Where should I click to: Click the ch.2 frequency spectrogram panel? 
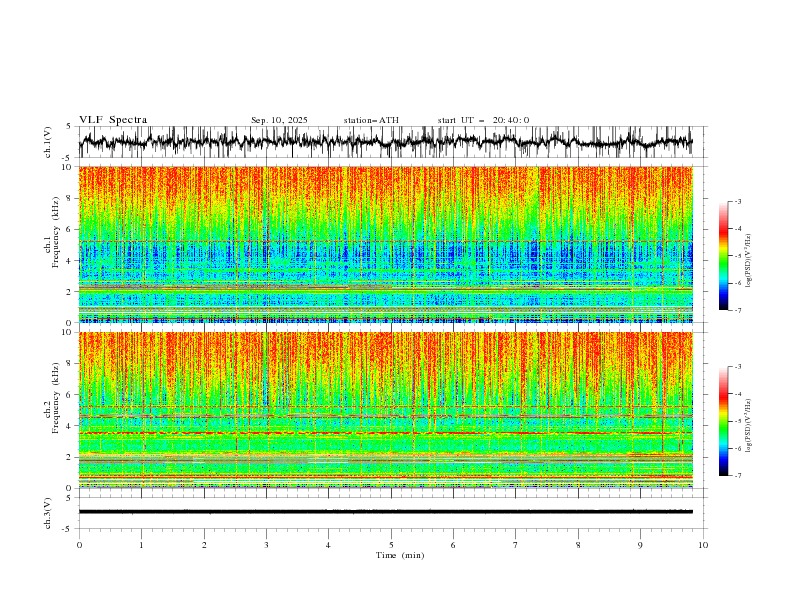(x=385, y=410)
